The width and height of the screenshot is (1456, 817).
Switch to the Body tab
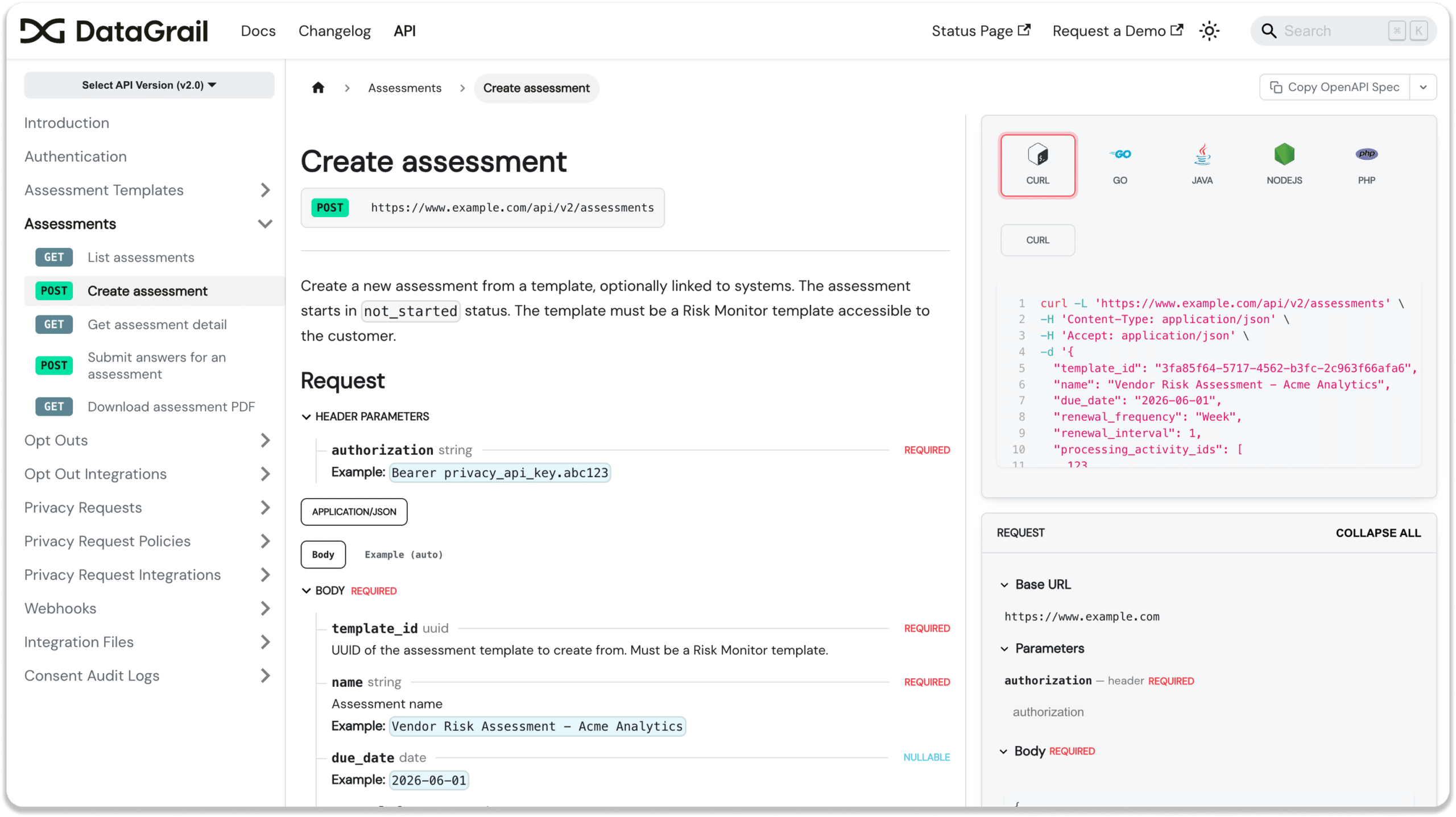click(323, 554)
